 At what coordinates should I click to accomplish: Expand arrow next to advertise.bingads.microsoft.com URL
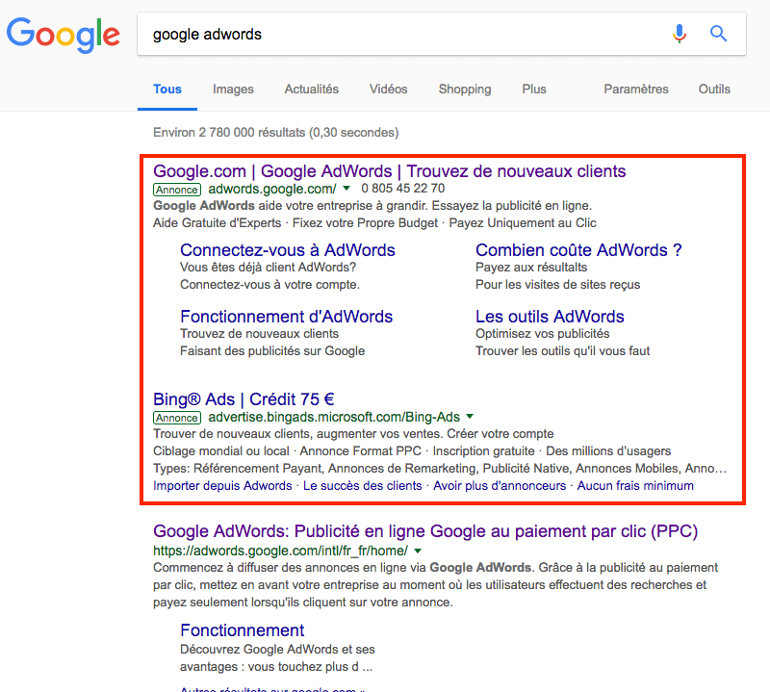pos(469,416)
